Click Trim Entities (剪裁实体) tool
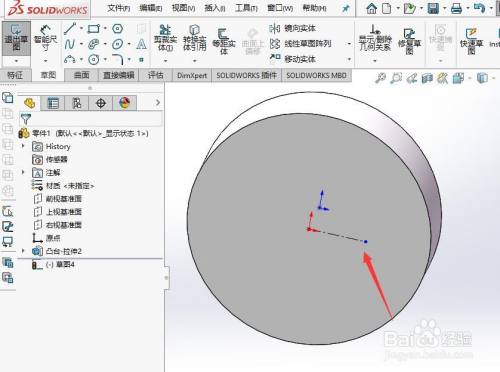This screenshot has height=372, width=500. pos(165,38)
